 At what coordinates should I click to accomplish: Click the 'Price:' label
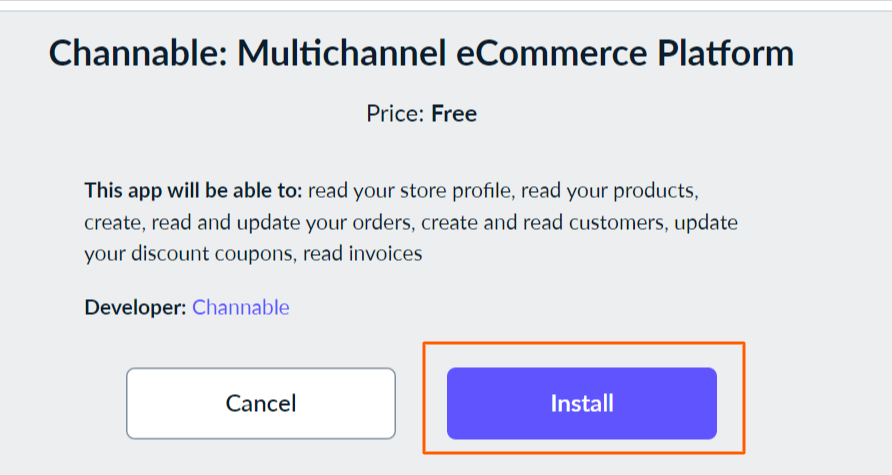396,114
